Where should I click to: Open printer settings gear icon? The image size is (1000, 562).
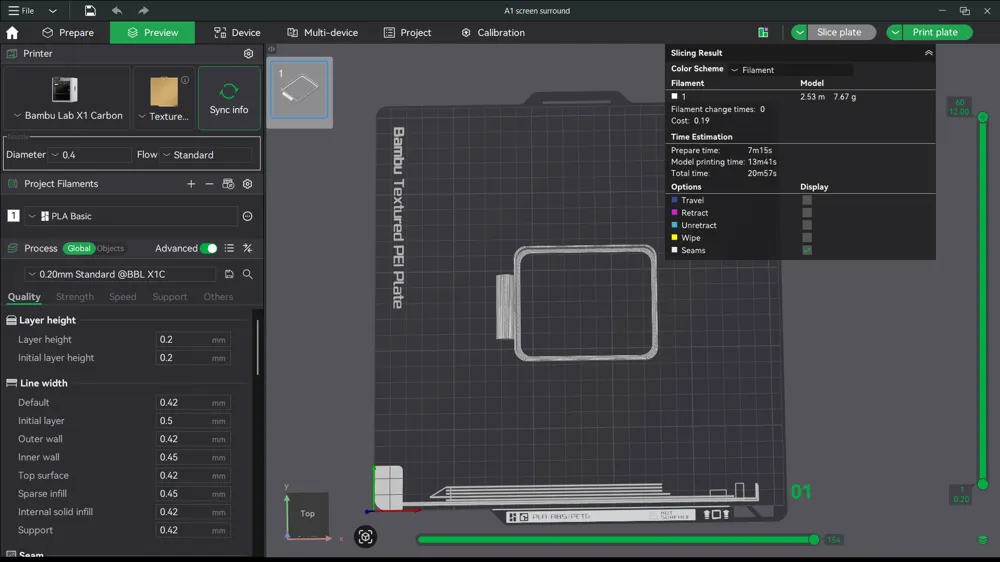click(248, 54)
